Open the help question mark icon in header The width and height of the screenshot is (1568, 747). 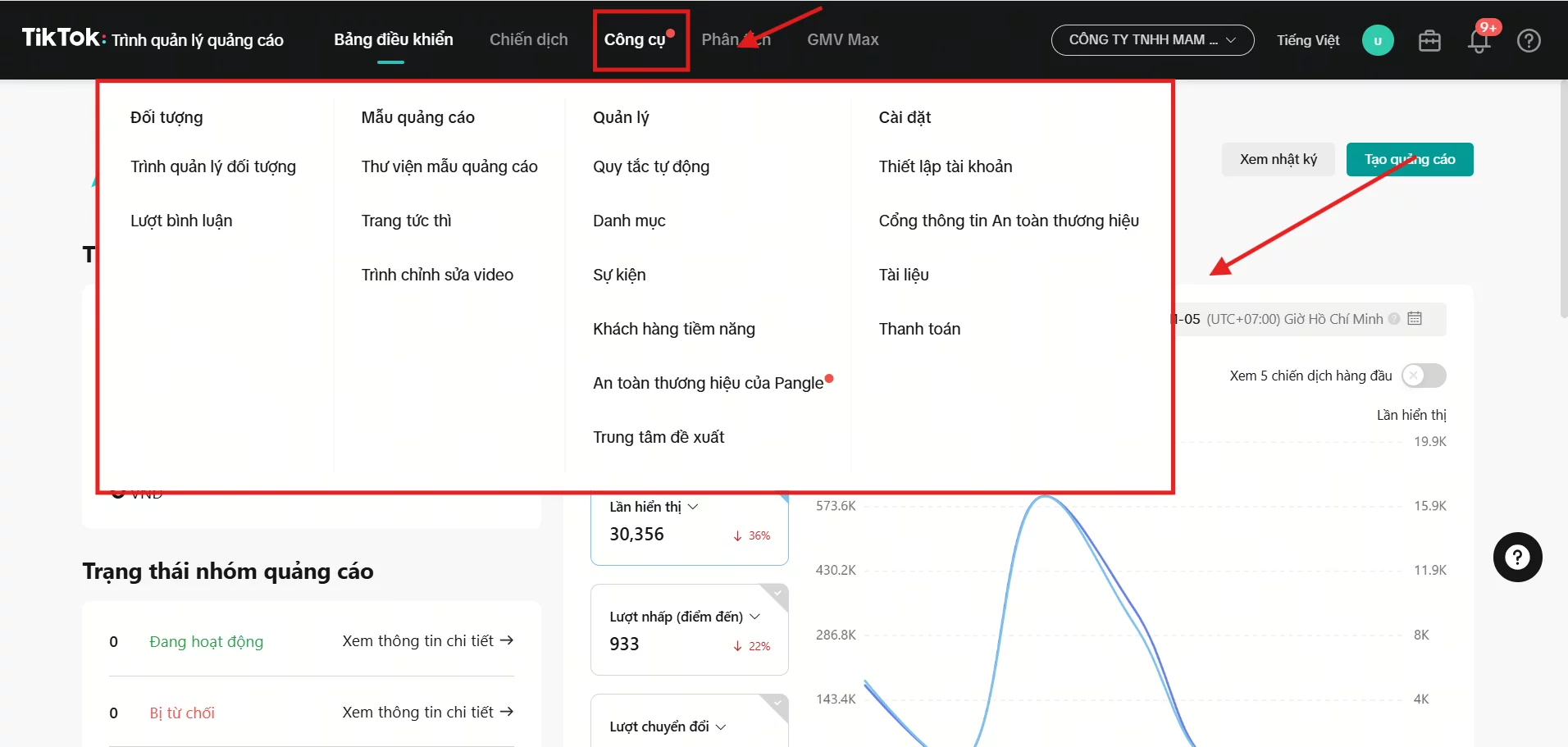pos(1529,41)
